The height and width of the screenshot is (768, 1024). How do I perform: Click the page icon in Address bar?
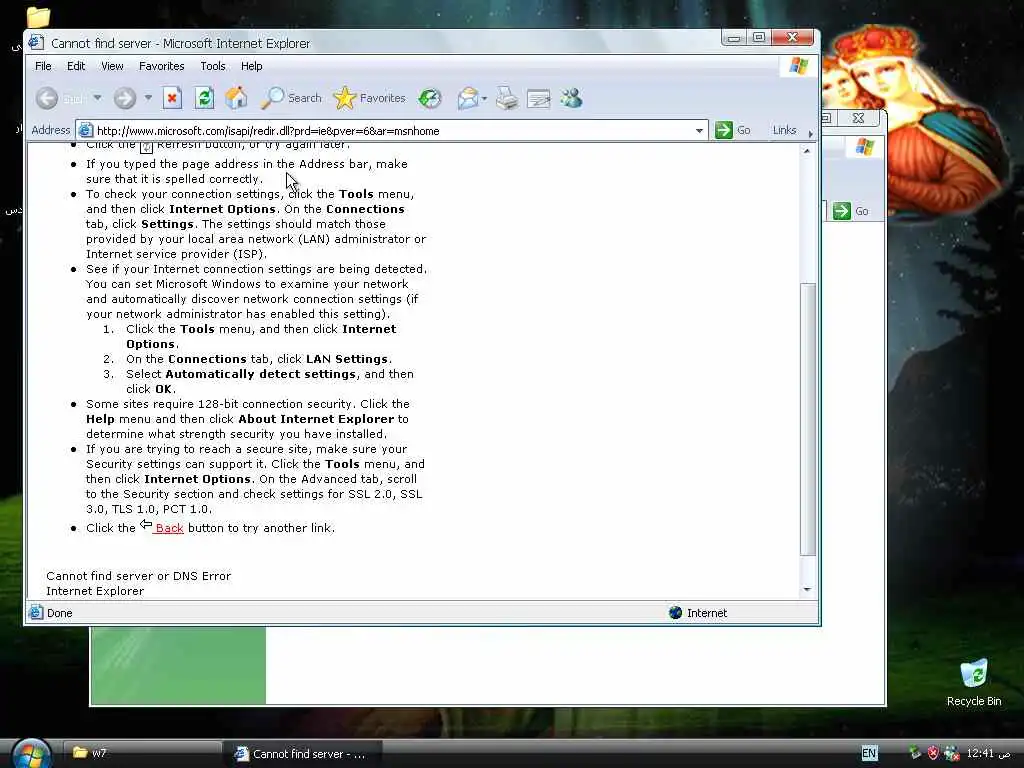(x=86, y=130)
